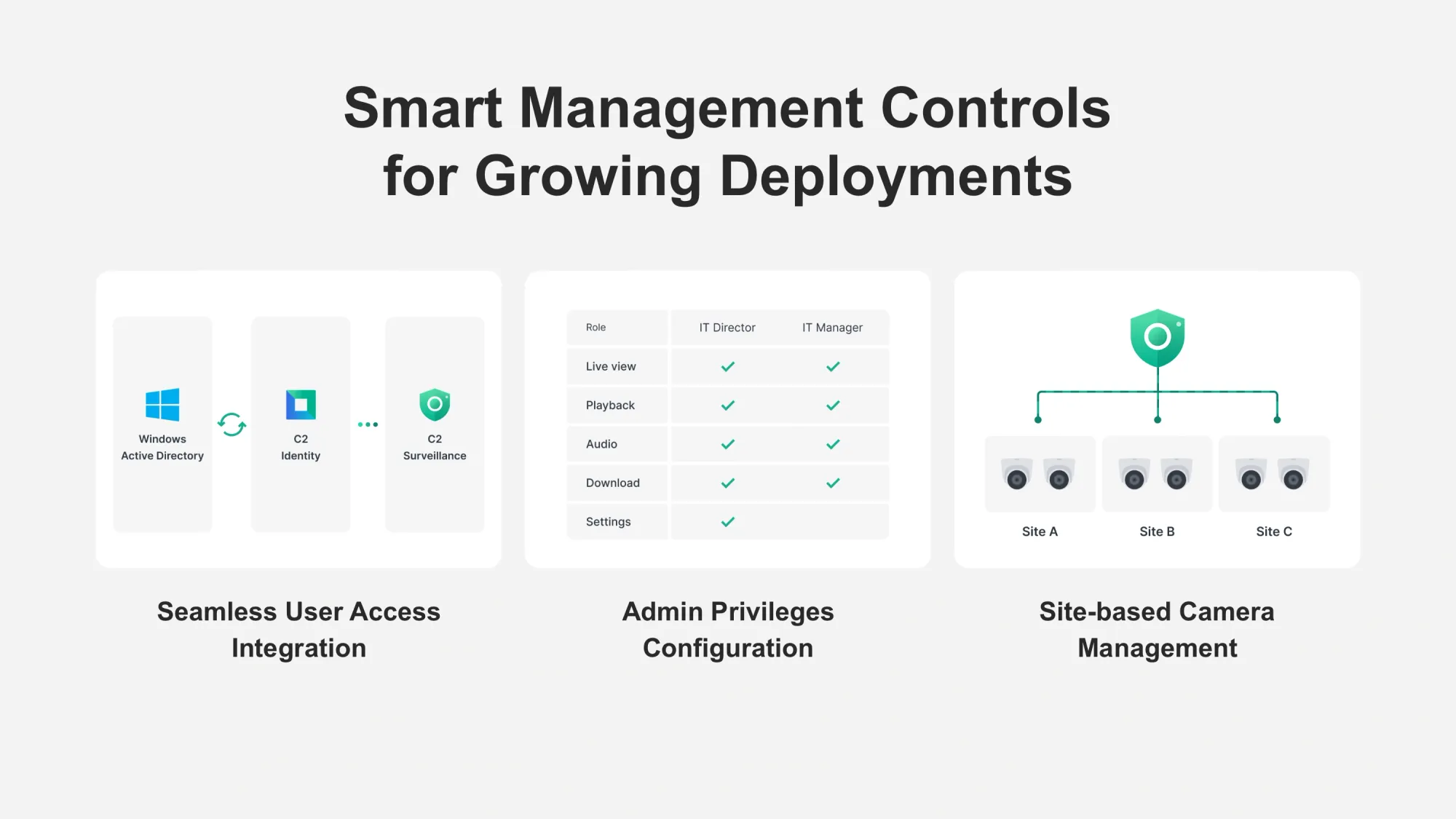The height and width of the screenshot is (819, 1456).
Task: Click the three green dots connector
Action: pos(368,424)
